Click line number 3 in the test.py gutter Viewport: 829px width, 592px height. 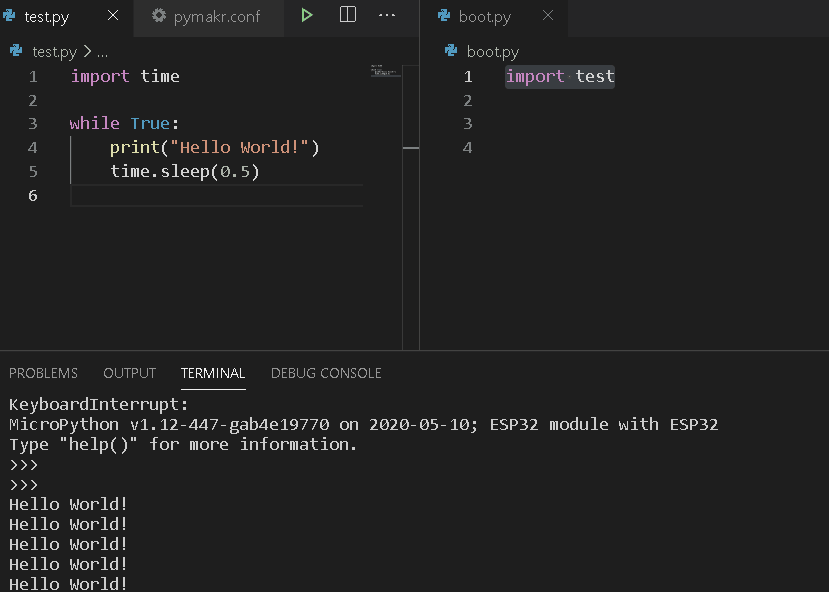pyautogui.click(x=33, y=124)
